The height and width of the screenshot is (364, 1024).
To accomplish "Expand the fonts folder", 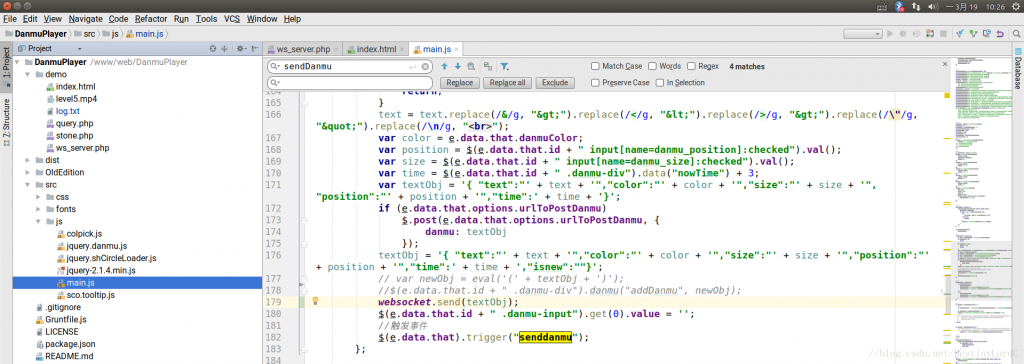I will [x=38, y=209].
